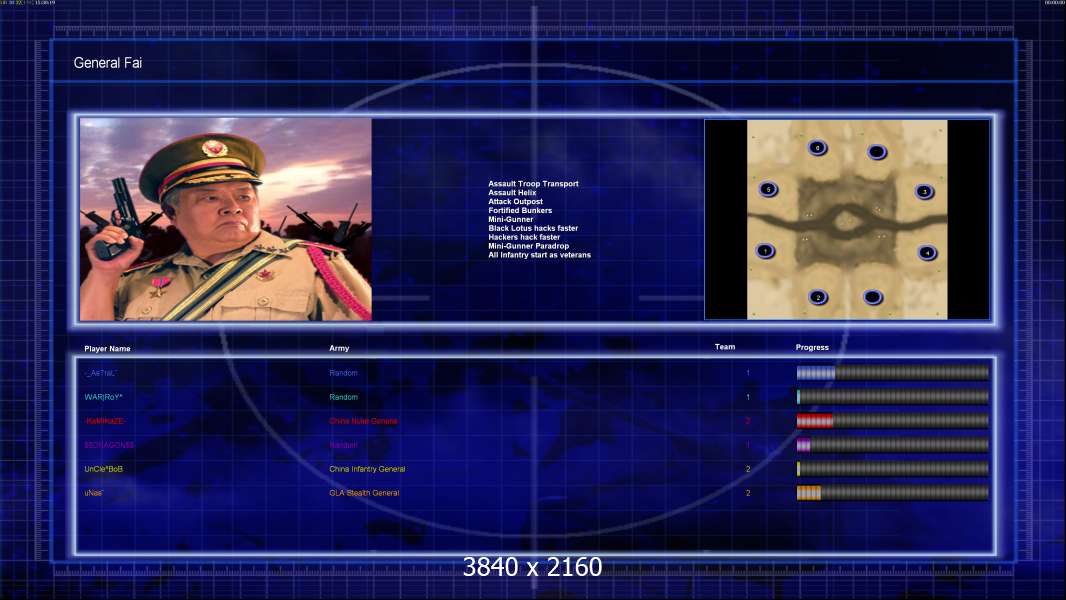
Task: Click the empty start slot at map bottom
Action: click(x=873, y=297)
